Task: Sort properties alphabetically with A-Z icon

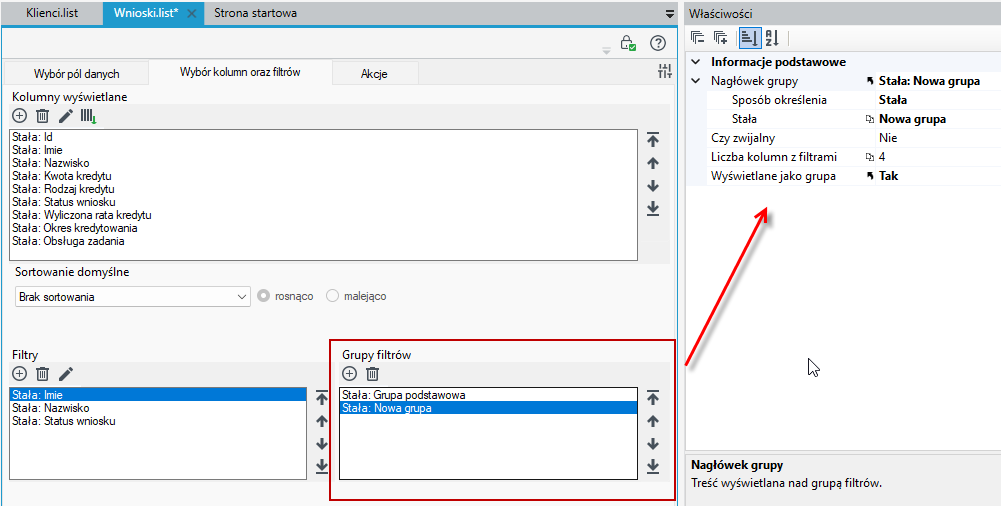Action: click(772, 38)
